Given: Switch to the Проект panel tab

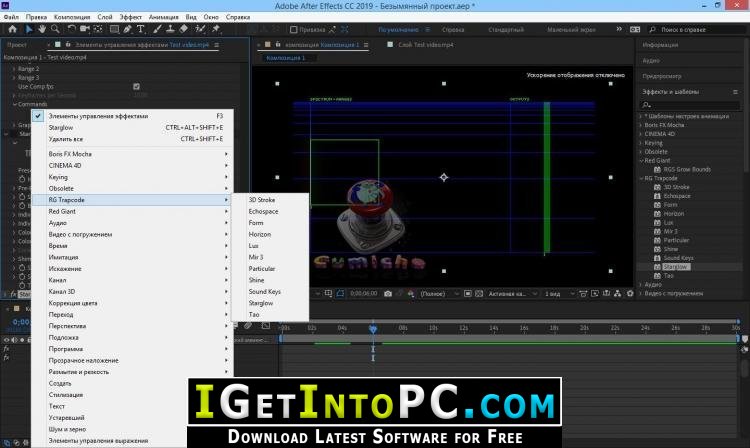Looking at the screenshot, I should coord(17,45).
